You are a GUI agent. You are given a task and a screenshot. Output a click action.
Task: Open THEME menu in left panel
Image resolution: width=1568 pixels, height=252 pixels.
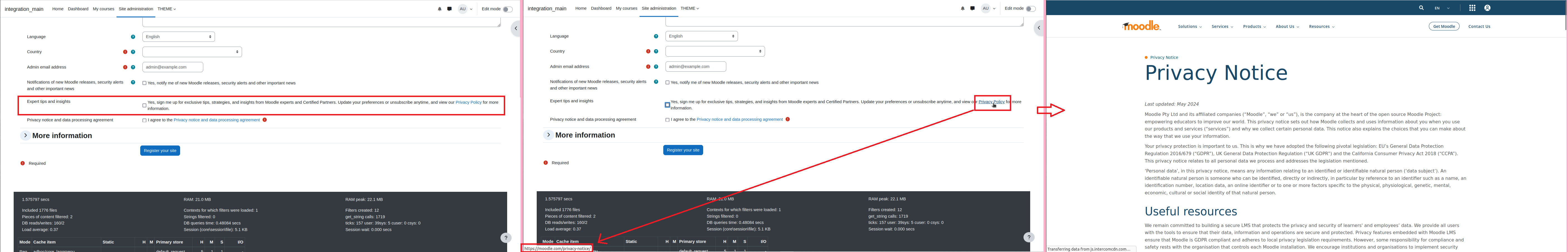click(x=167, y=9)
